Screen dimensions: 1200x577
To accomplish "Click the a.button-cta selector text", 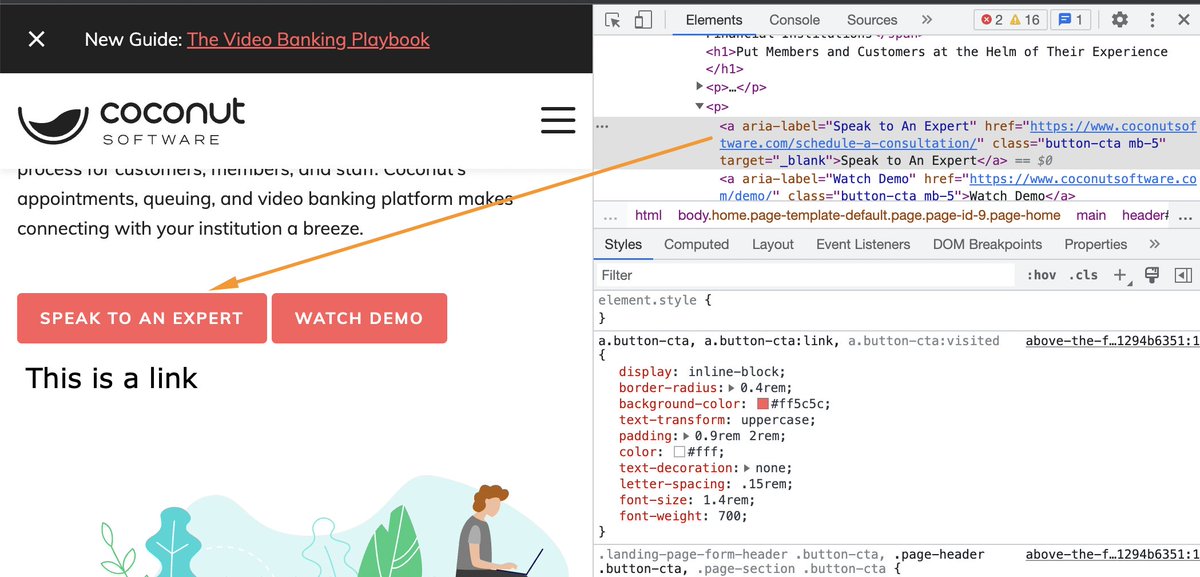I will tap(799, 341).
